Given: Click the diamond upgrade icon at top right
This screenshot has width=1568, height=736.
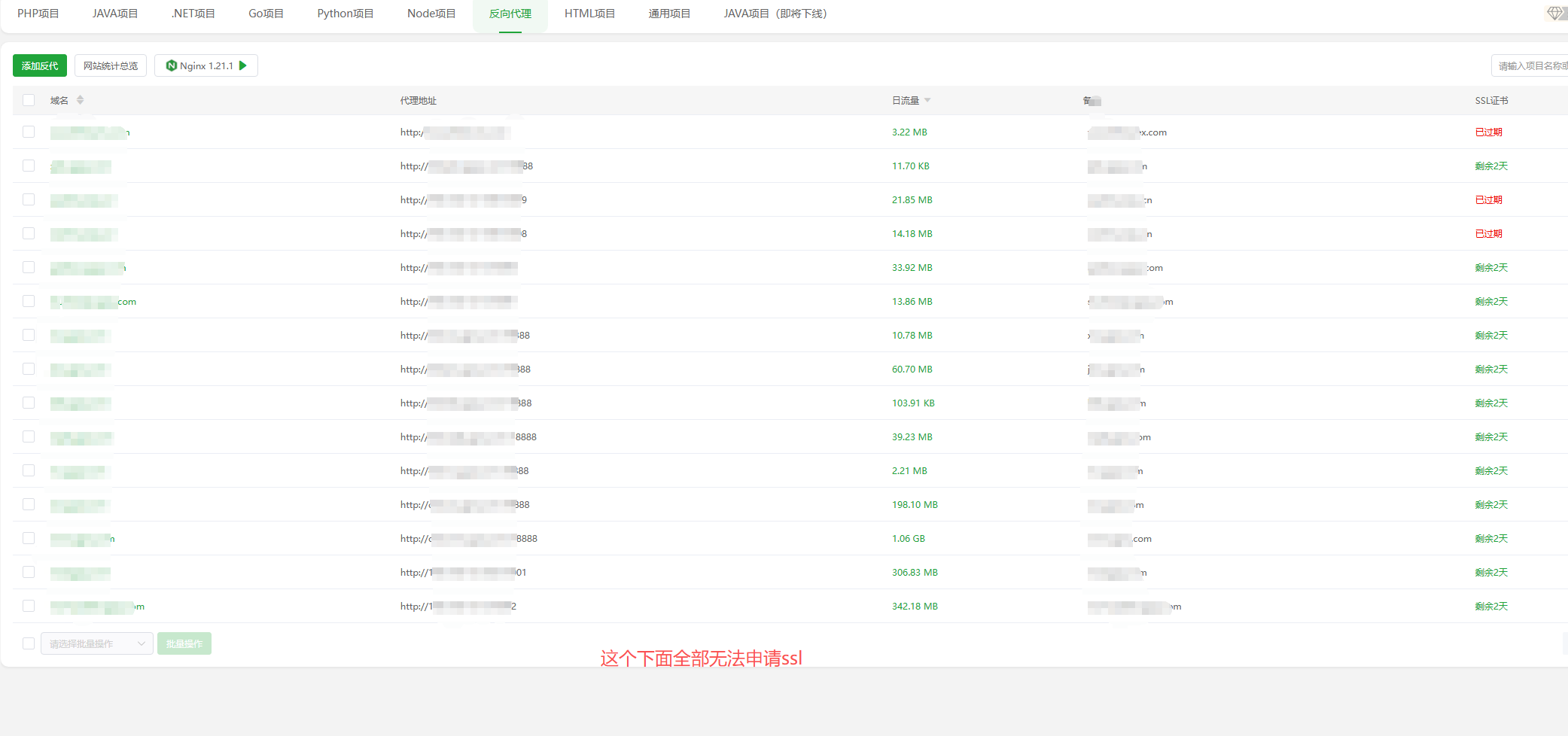Looking at the screenshot, I should coord(1554,12).
